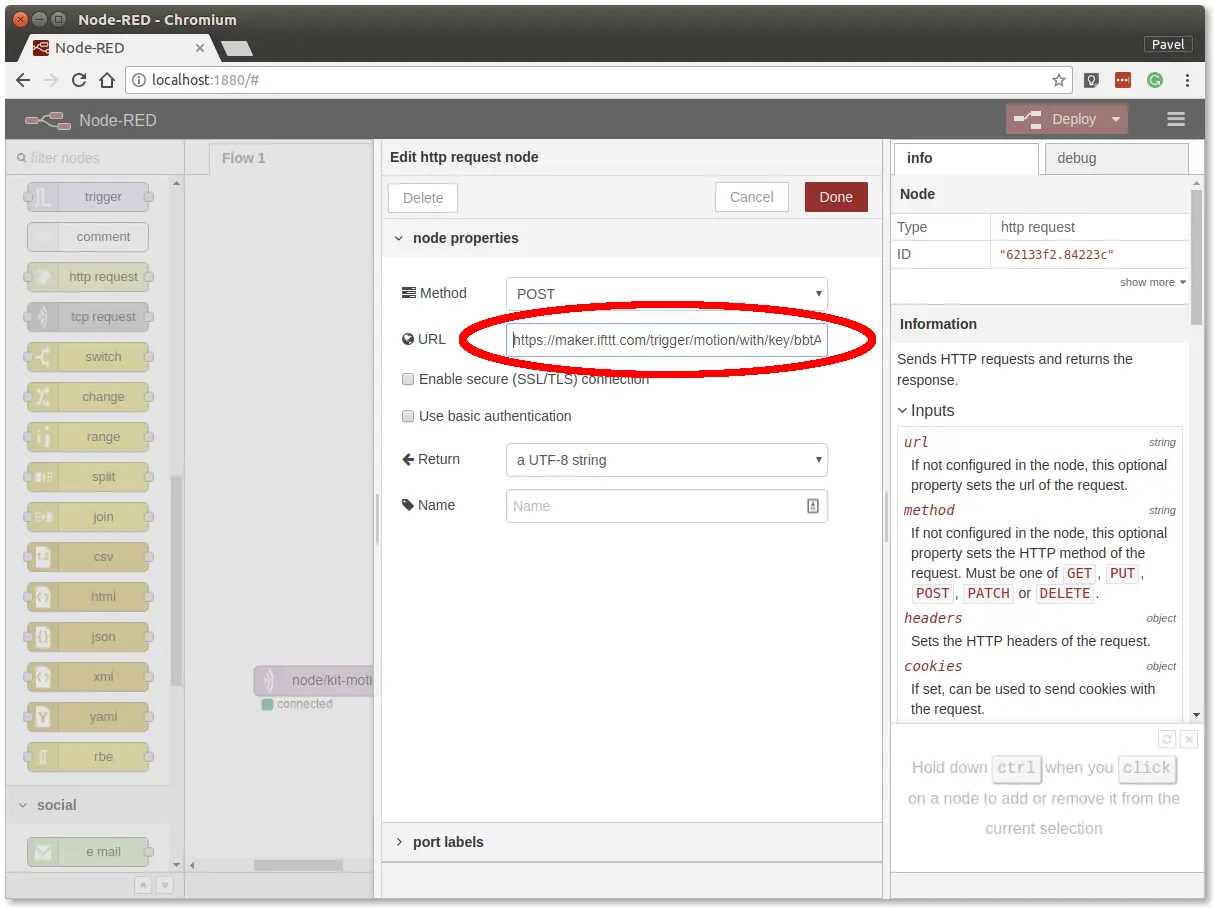Screen dimensions: 1214x908
Task: Open a new browser tab
Action: pyautogui.click(x=237, y=48)
